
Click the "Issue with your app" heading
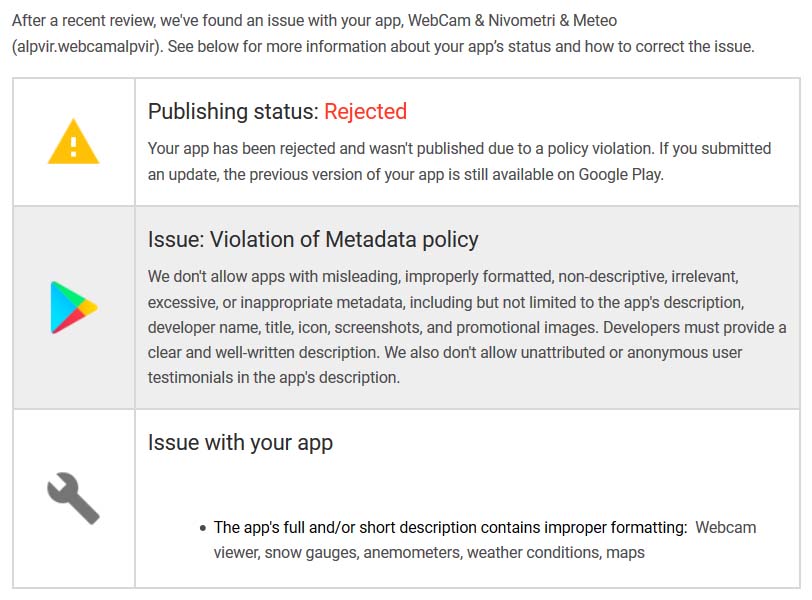tap(240, 442)
